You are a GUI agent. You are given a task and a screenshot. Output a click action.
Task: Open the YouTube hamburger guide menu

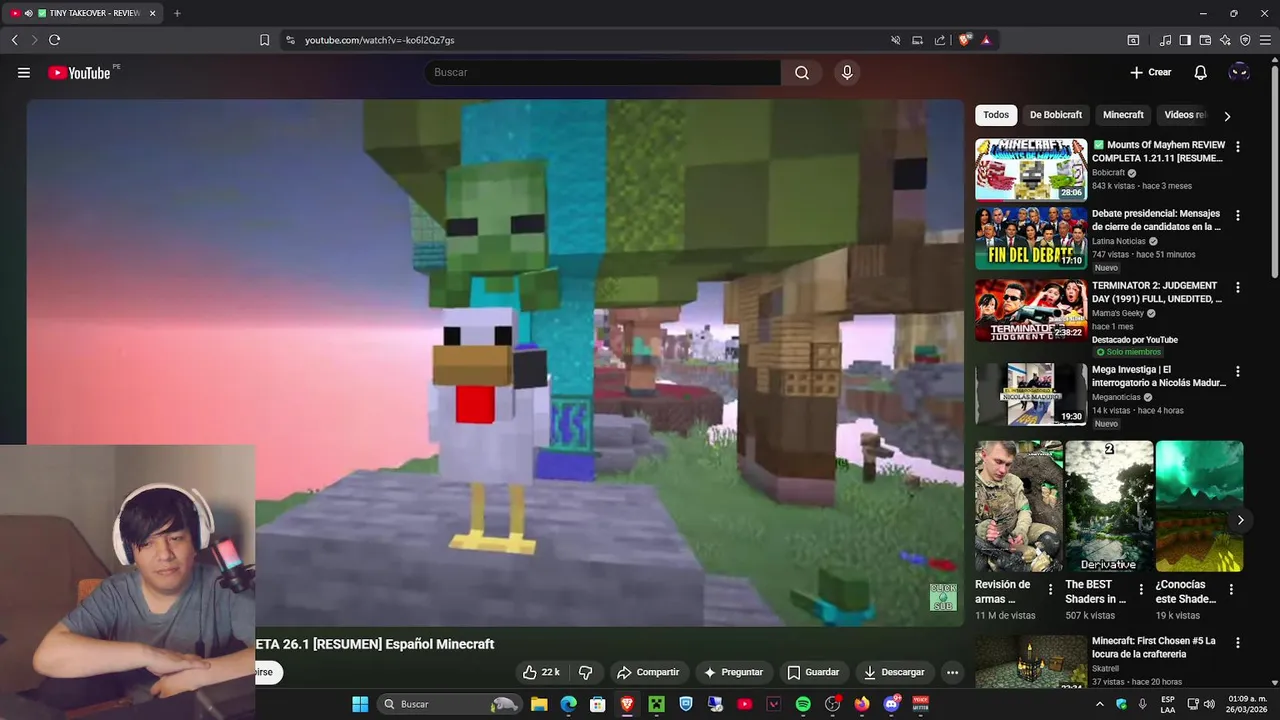point(24,72)
